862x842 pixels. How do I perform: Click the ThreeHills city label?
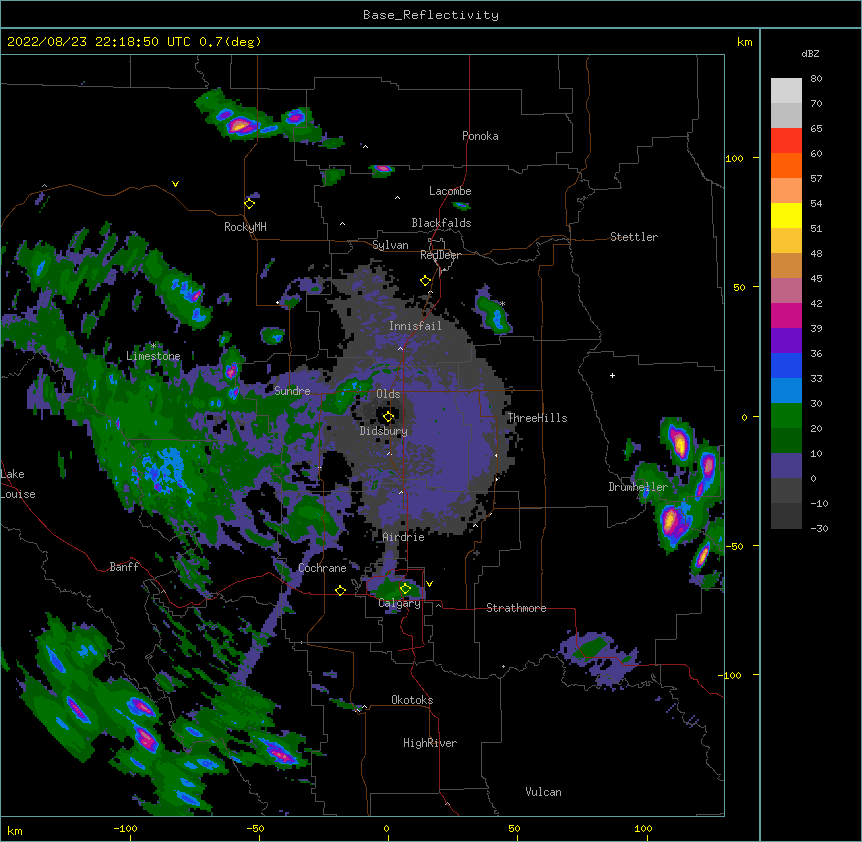pyautogui.click(x=537, y=418)
